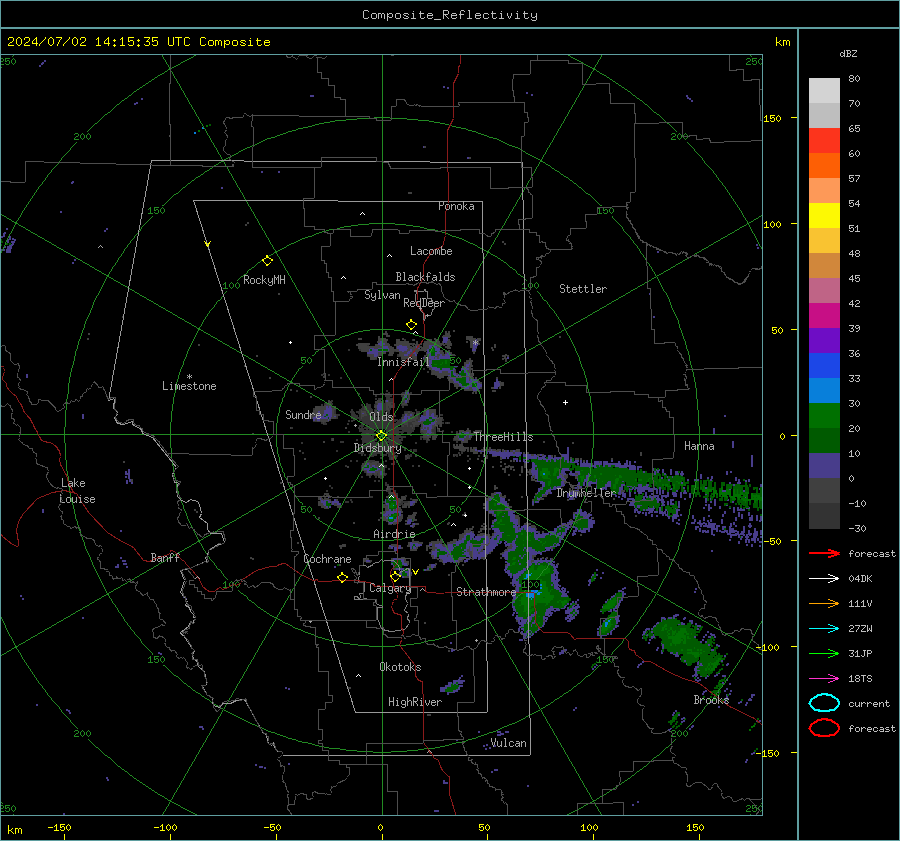The height and width of the screenshot is (841, 900).
Task: Click the Banff city label
Action: [165, 557]
